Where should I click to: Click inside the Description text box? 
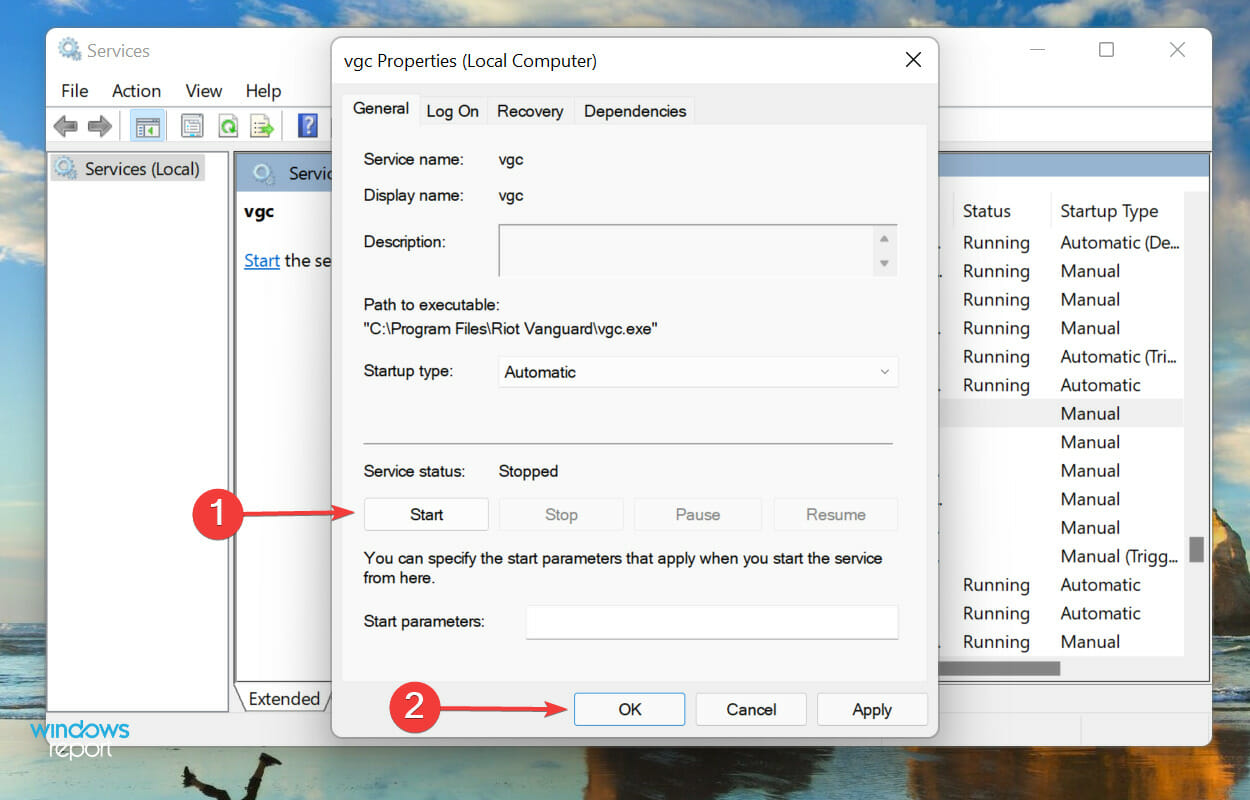point(685,250)
